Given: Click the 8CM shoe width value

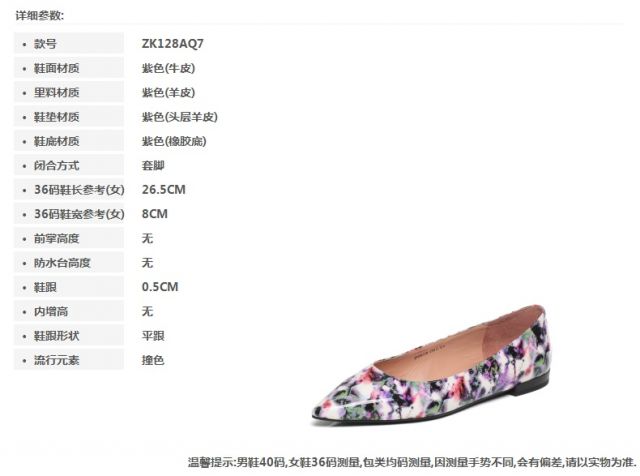Looking at the screenshot, I should [155, 214].
